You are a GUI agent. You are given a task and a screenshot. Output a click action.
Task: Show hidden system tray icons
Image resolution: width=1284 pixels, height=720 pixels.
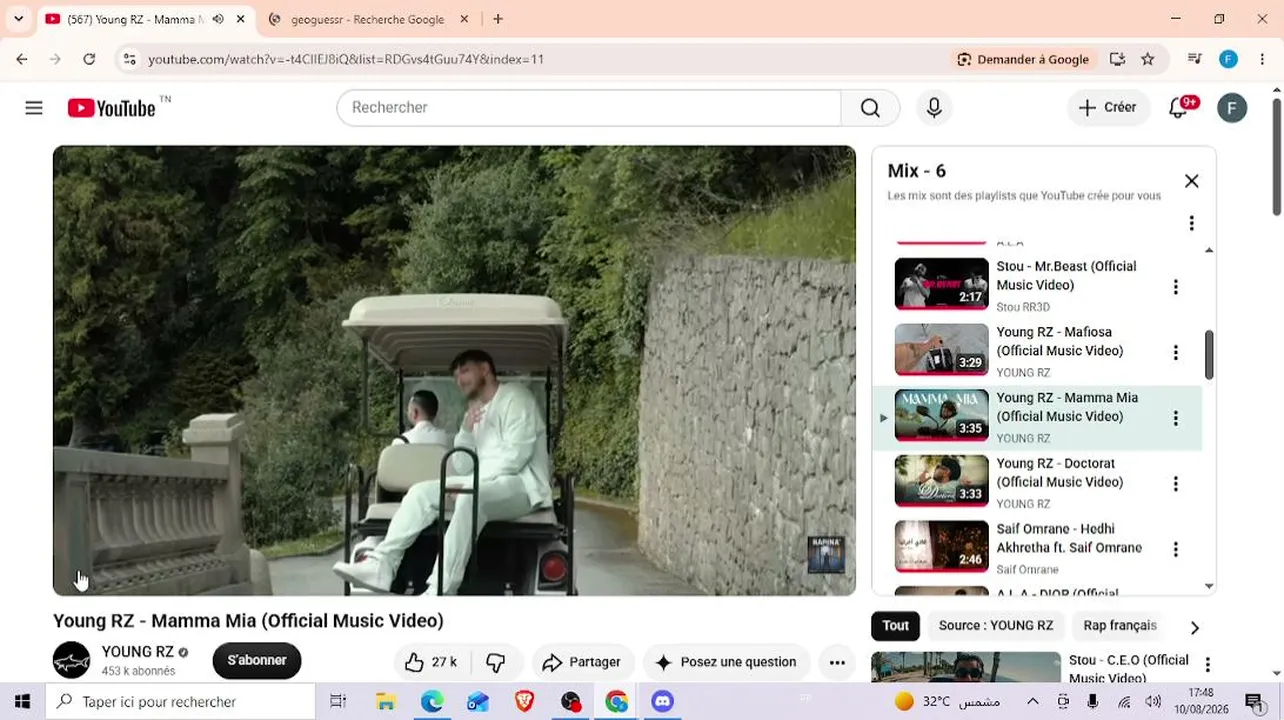click(1033, 702)
